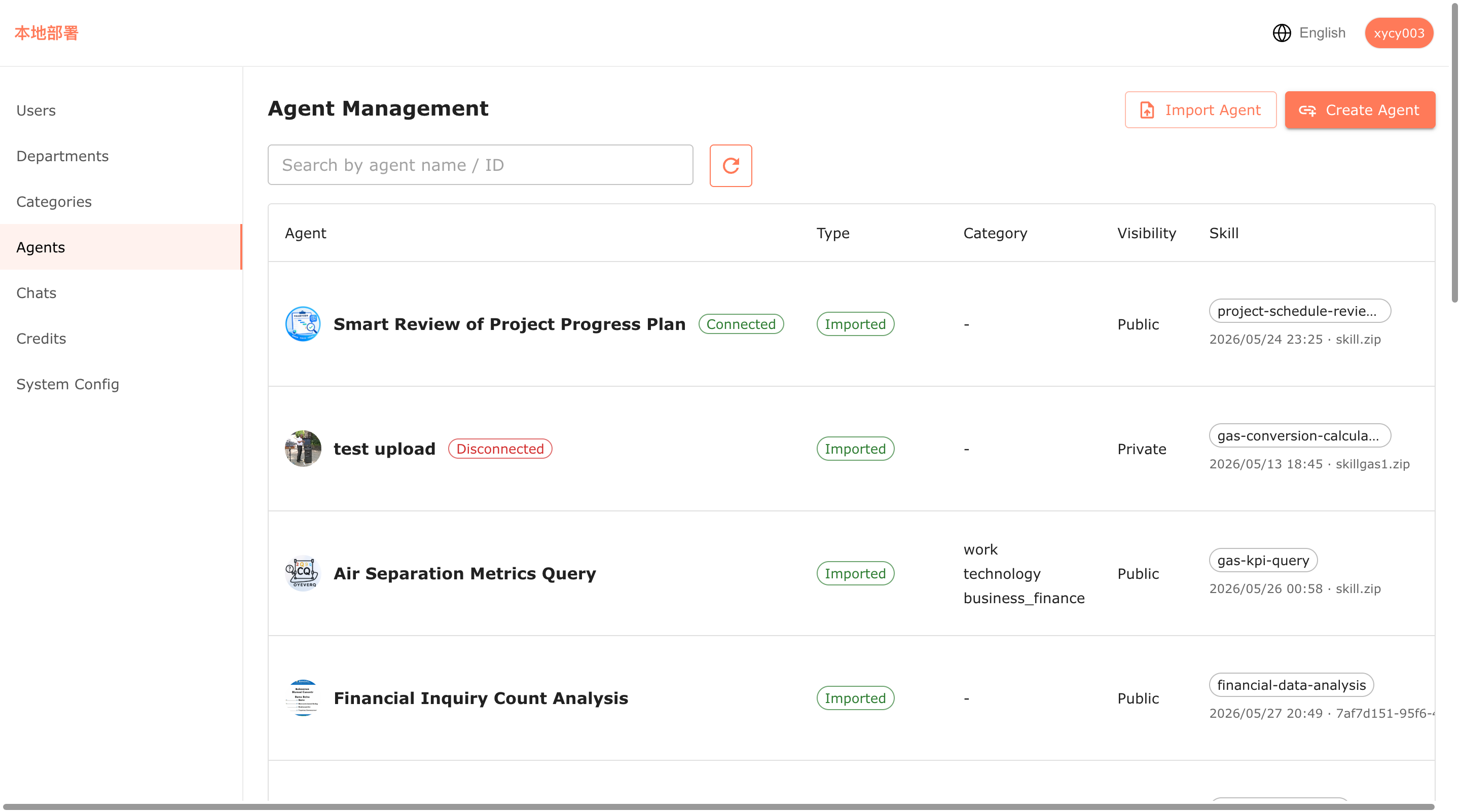Click the Private visibility value for test upload
1460x812 pixels.
tap(1142, 450)
